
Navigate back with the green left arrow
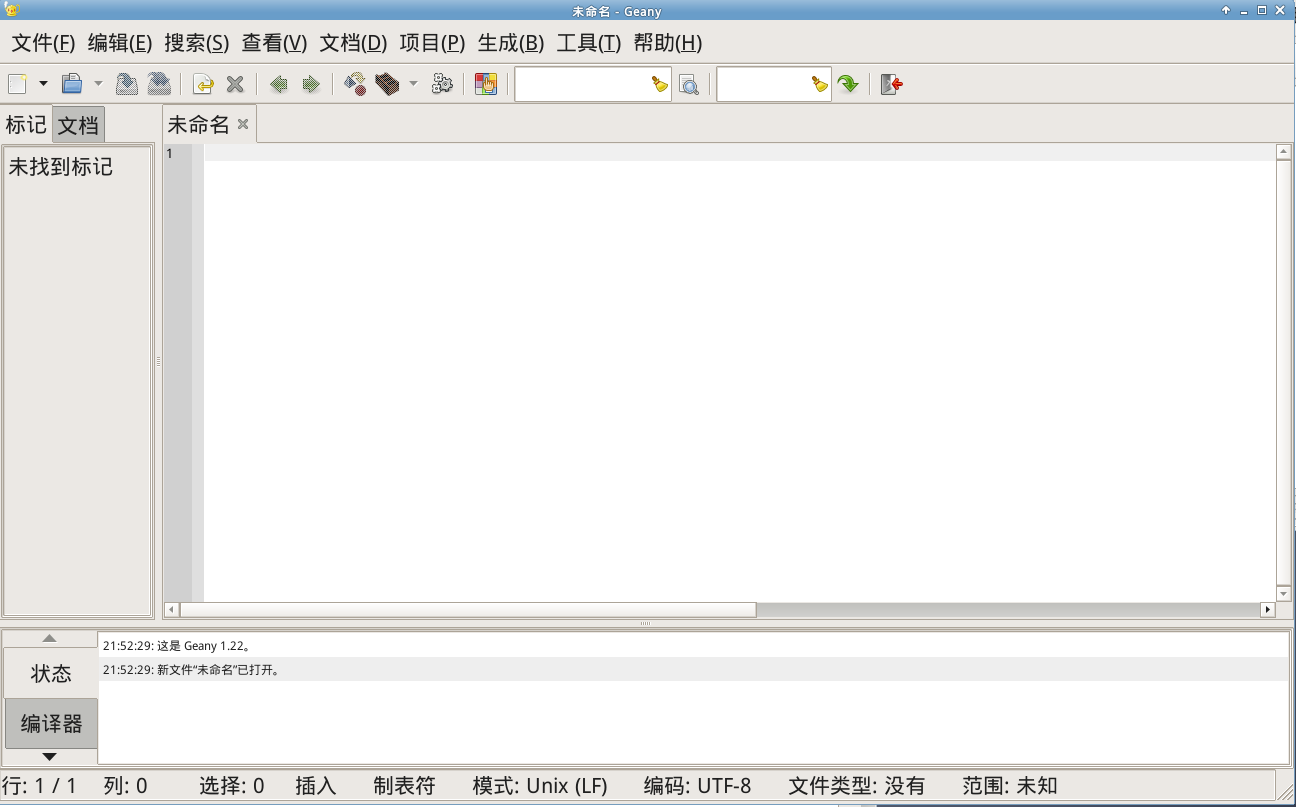tap(279, 84)
